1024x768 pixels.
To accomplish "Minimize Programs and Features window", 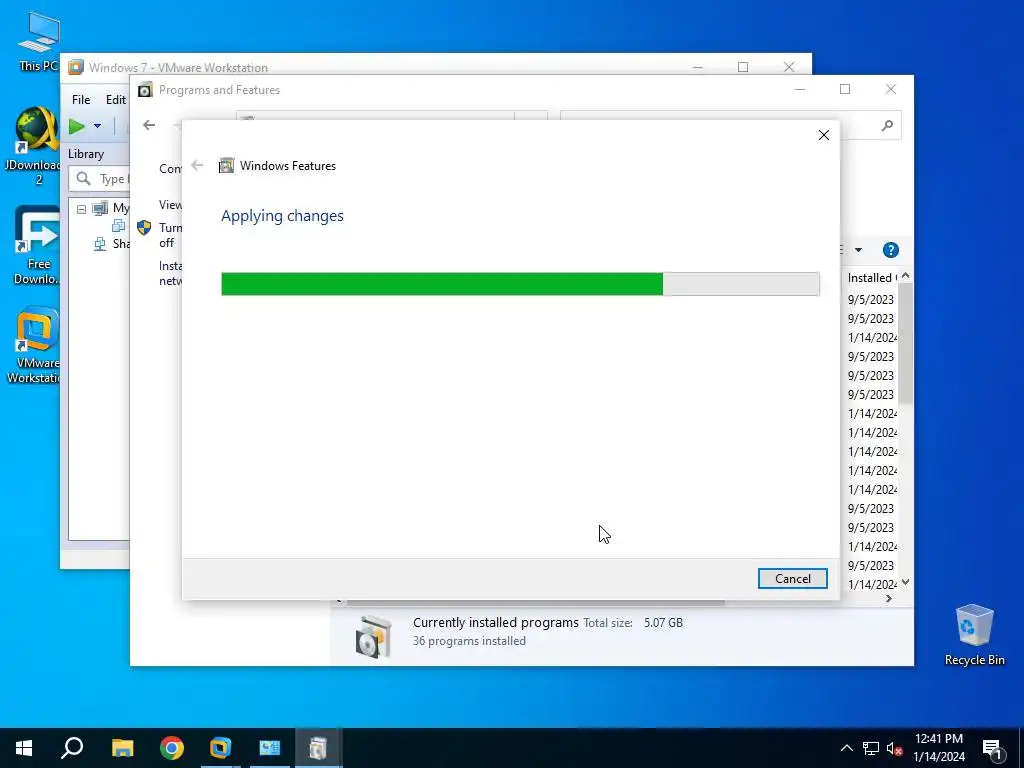I will [799, 89].
